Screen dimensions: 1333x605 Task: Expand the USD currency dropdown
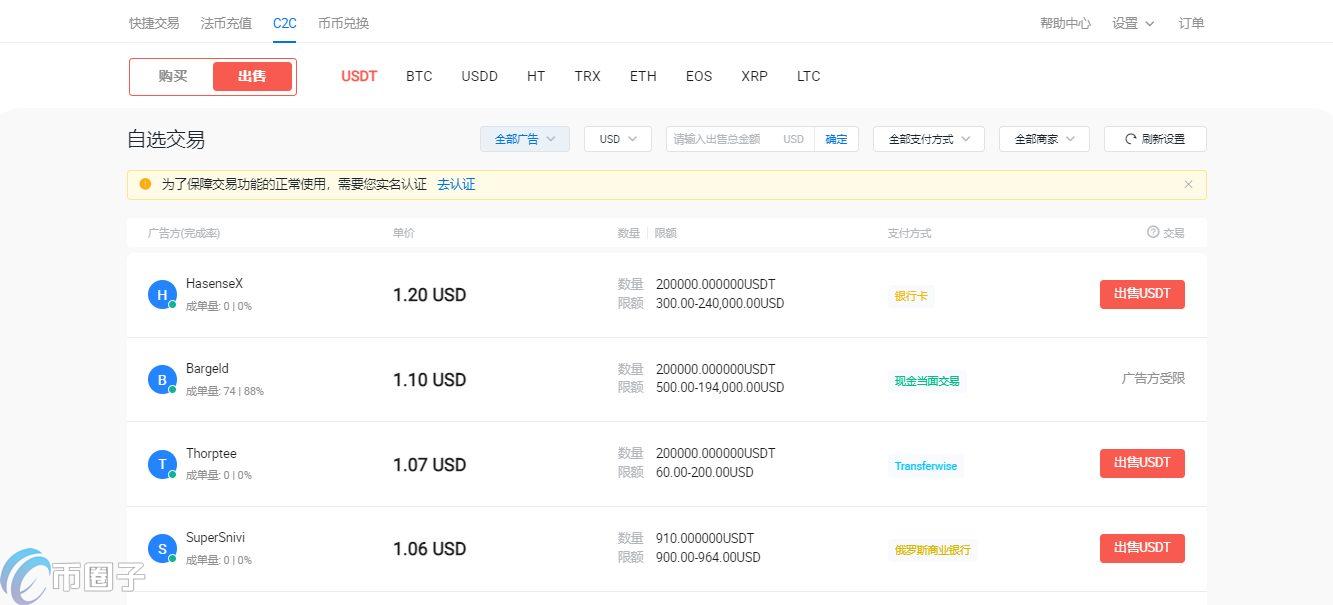click(x=617, y=139)
